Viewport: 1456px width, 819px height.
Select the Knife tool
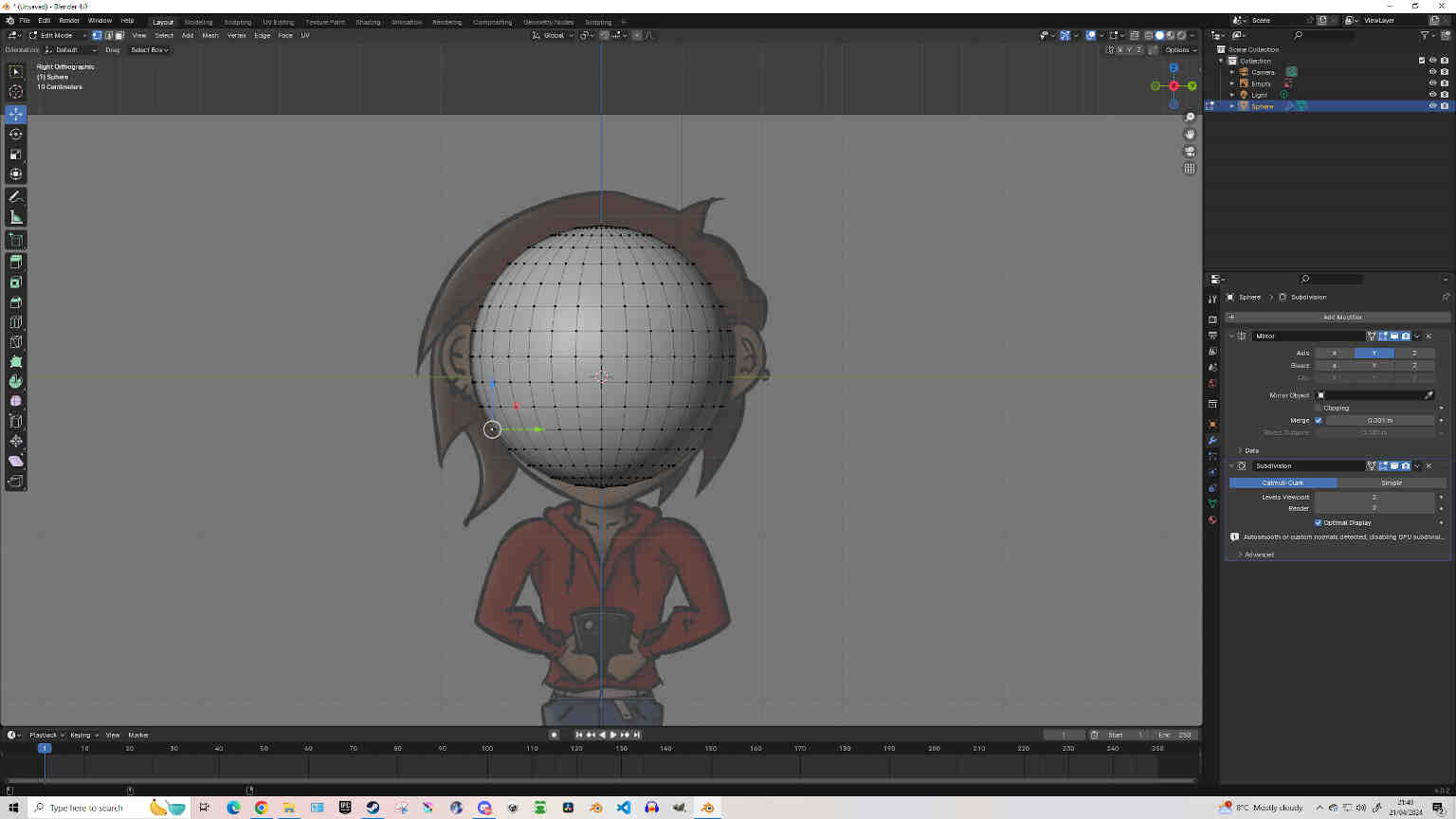16,342
